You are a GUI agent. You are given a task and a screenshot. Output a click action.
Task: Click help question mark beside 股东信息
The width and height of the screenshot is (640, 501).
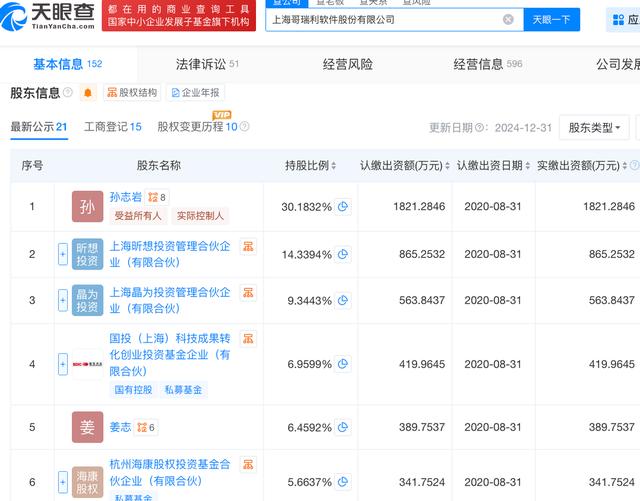(68, 93)
